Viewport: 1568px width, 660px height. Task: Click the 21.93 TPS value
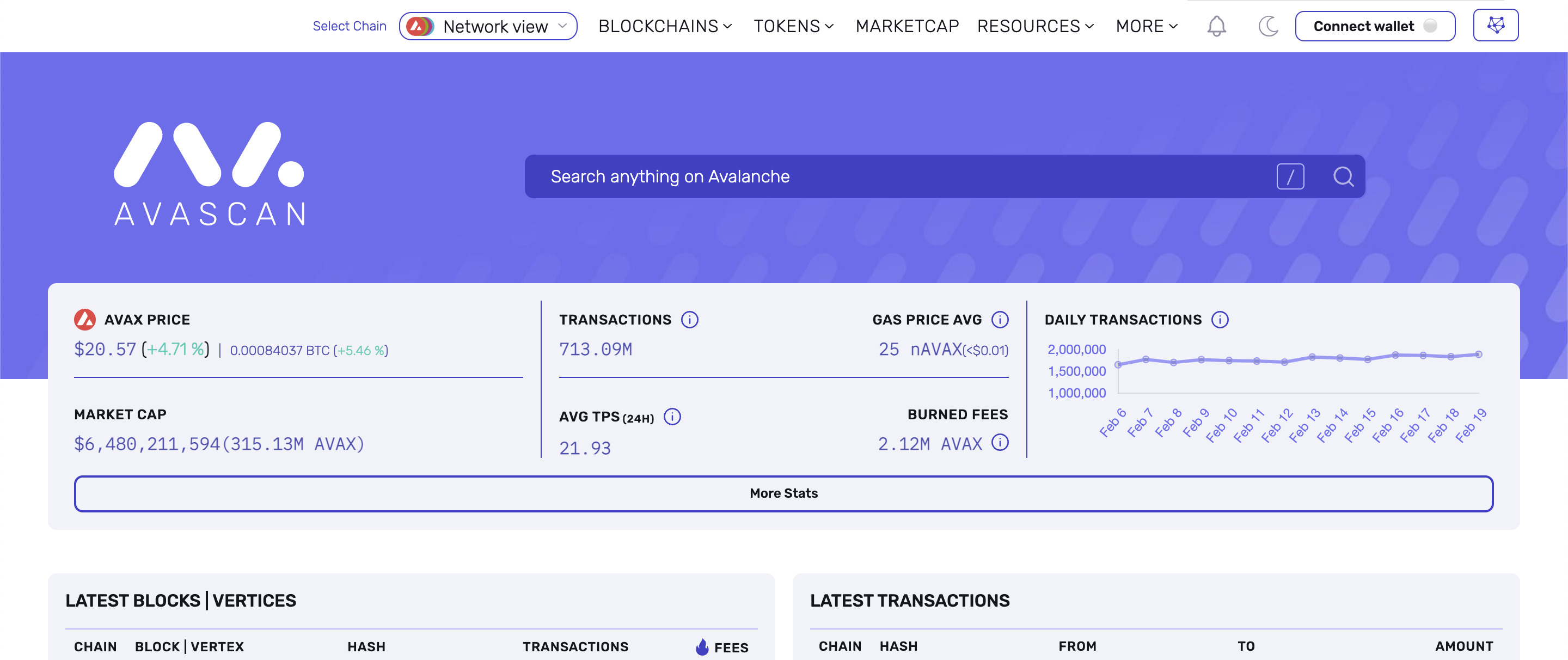click(584, 448)
